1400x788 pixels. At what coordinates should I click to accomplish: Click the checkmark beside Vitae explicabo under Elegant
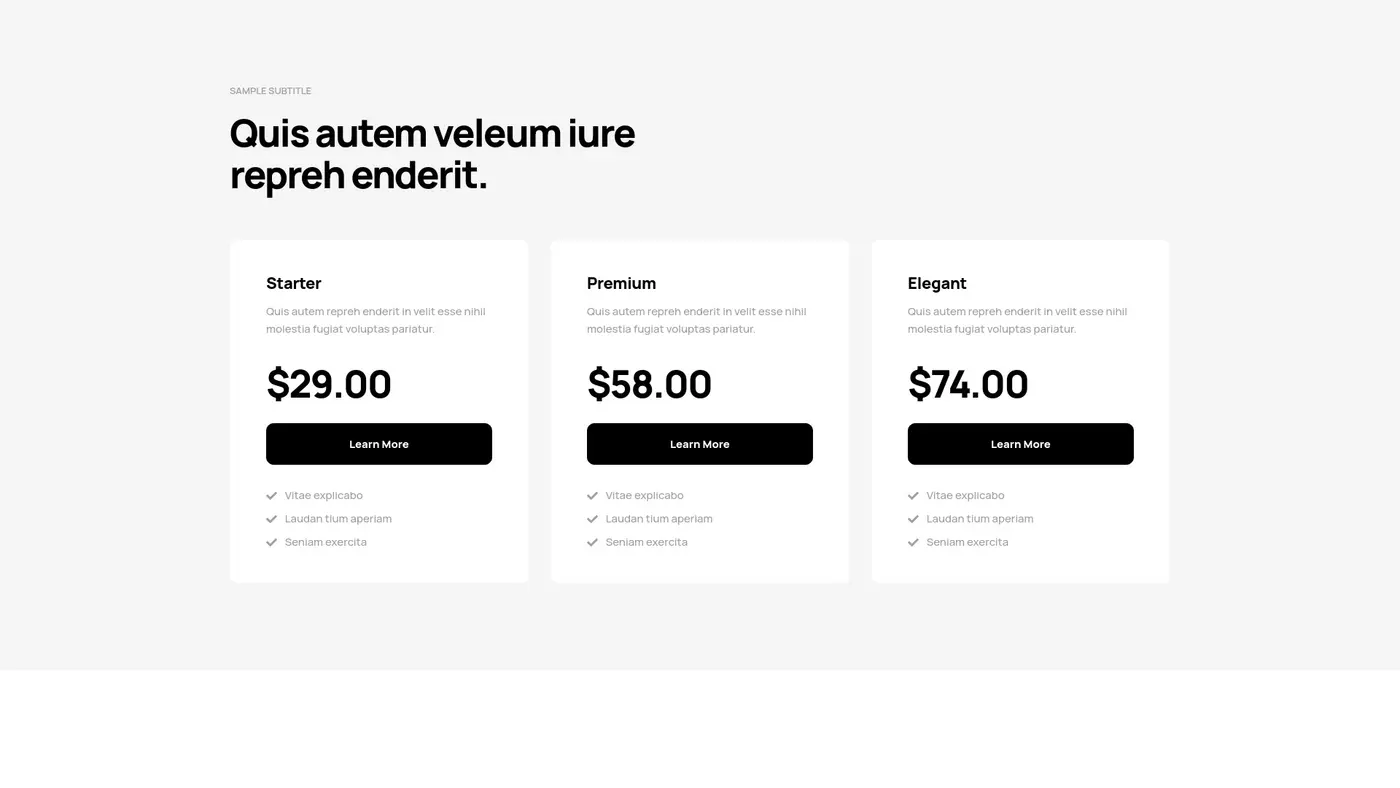(x=912, y=495)
